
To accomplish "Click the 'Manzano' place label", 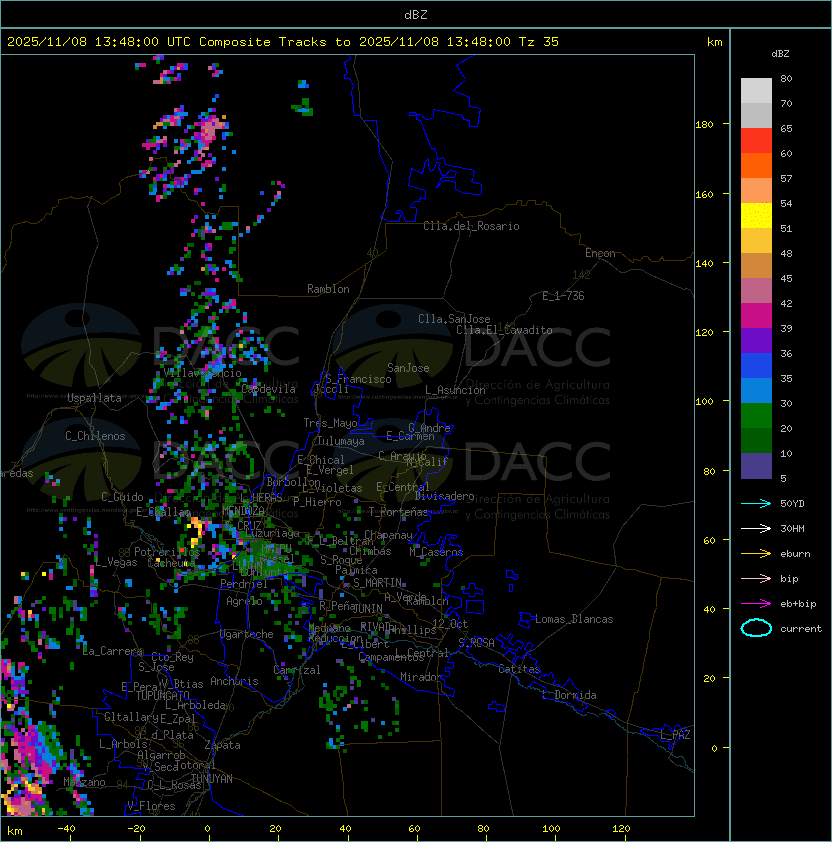I will coord(84,782).
